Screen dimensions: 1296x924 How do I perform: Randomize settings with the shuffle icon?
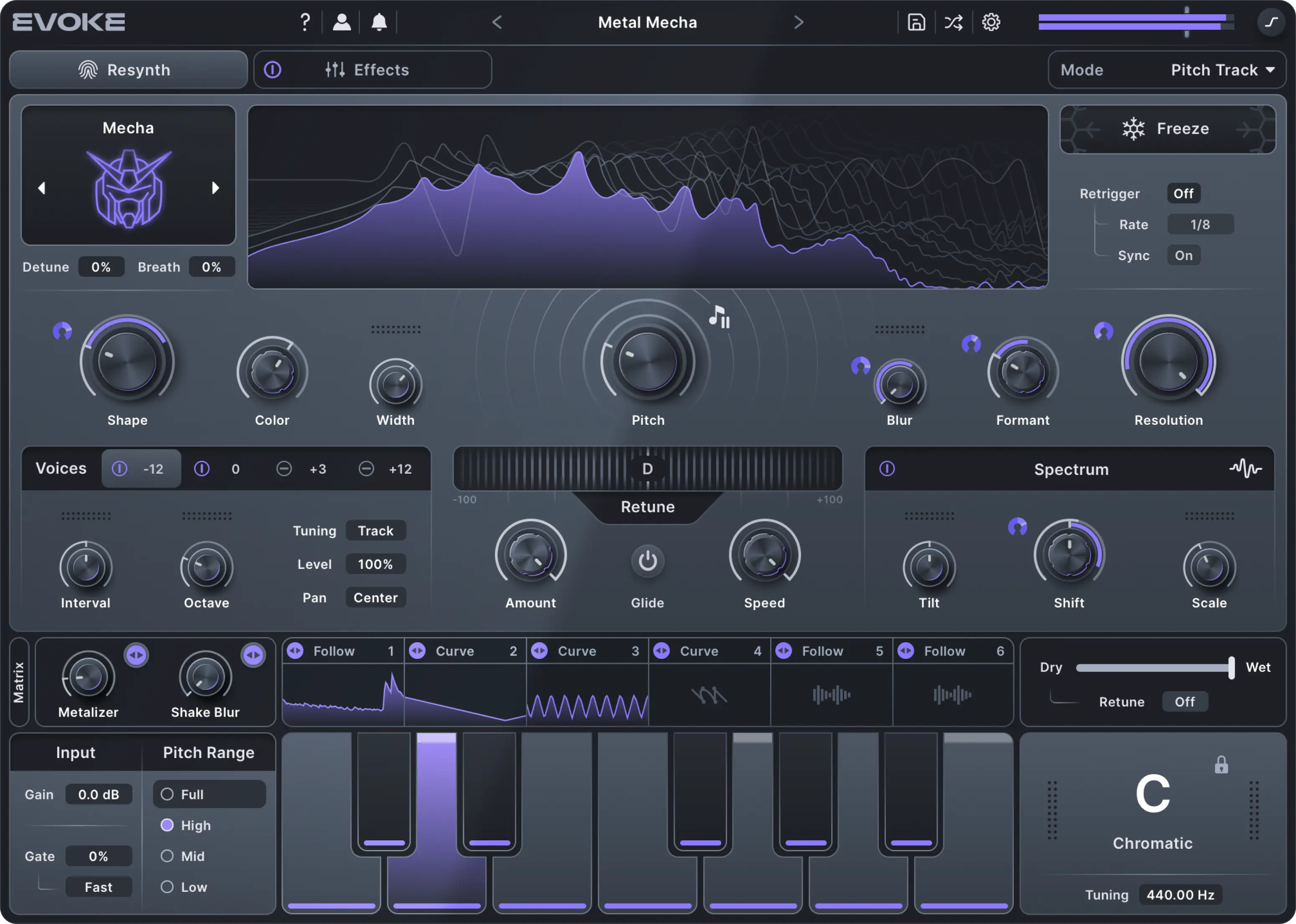[954, 22]
